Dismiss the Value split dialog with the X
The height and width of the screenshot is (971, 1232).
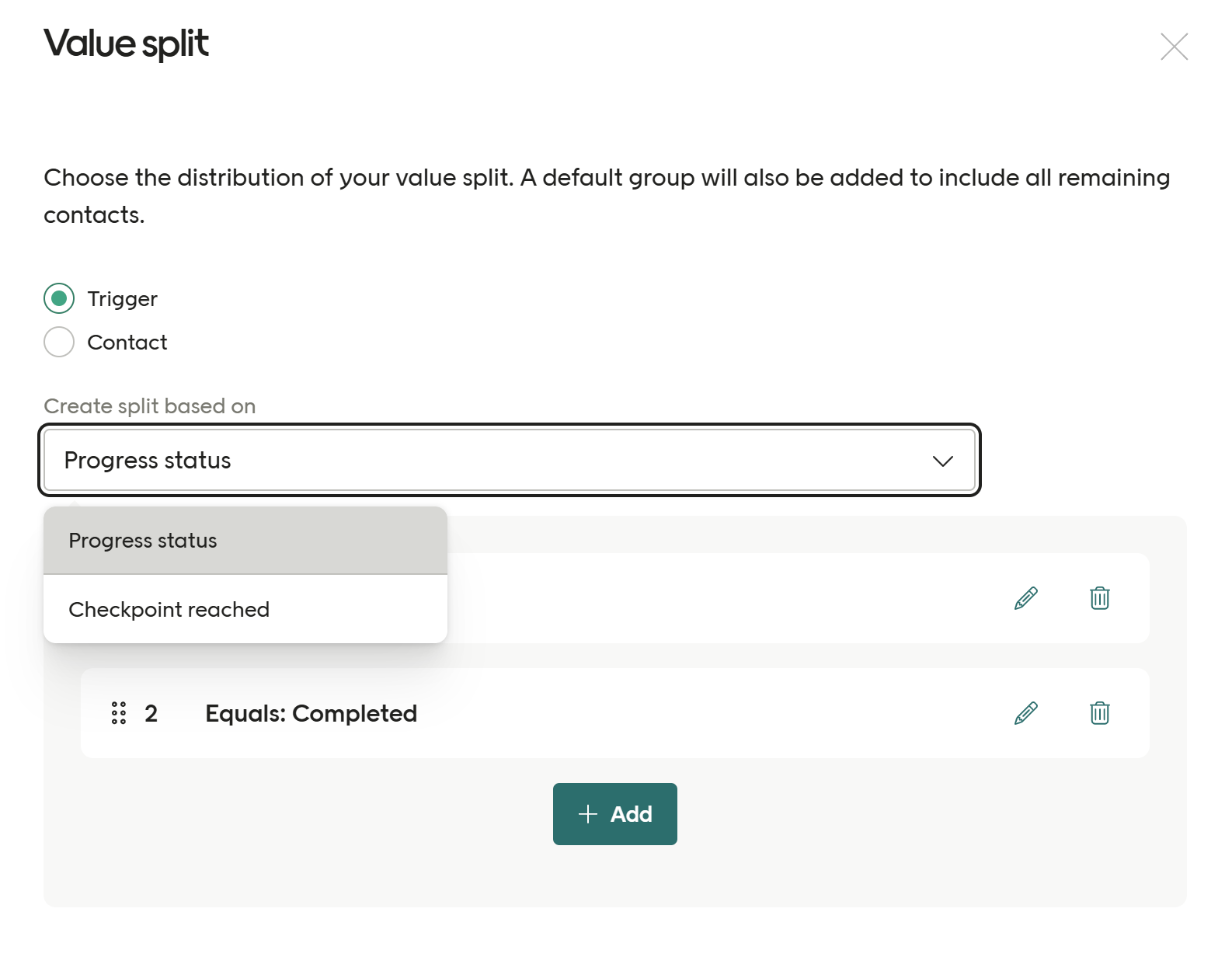click(1174, 47)
